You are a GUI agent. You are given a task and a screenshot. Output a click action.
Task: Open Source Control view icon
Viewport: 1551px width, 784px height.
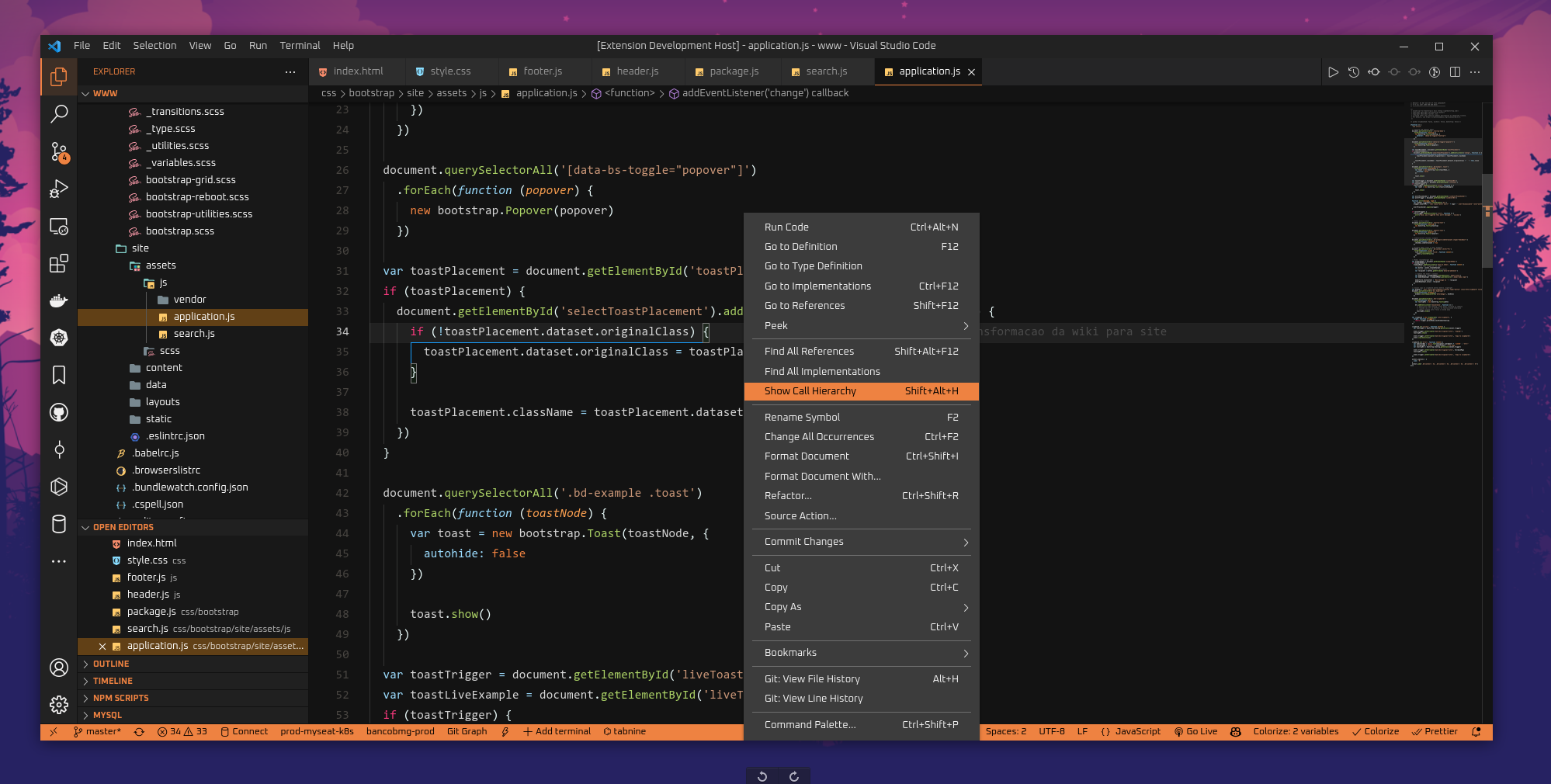click(59, 151)
